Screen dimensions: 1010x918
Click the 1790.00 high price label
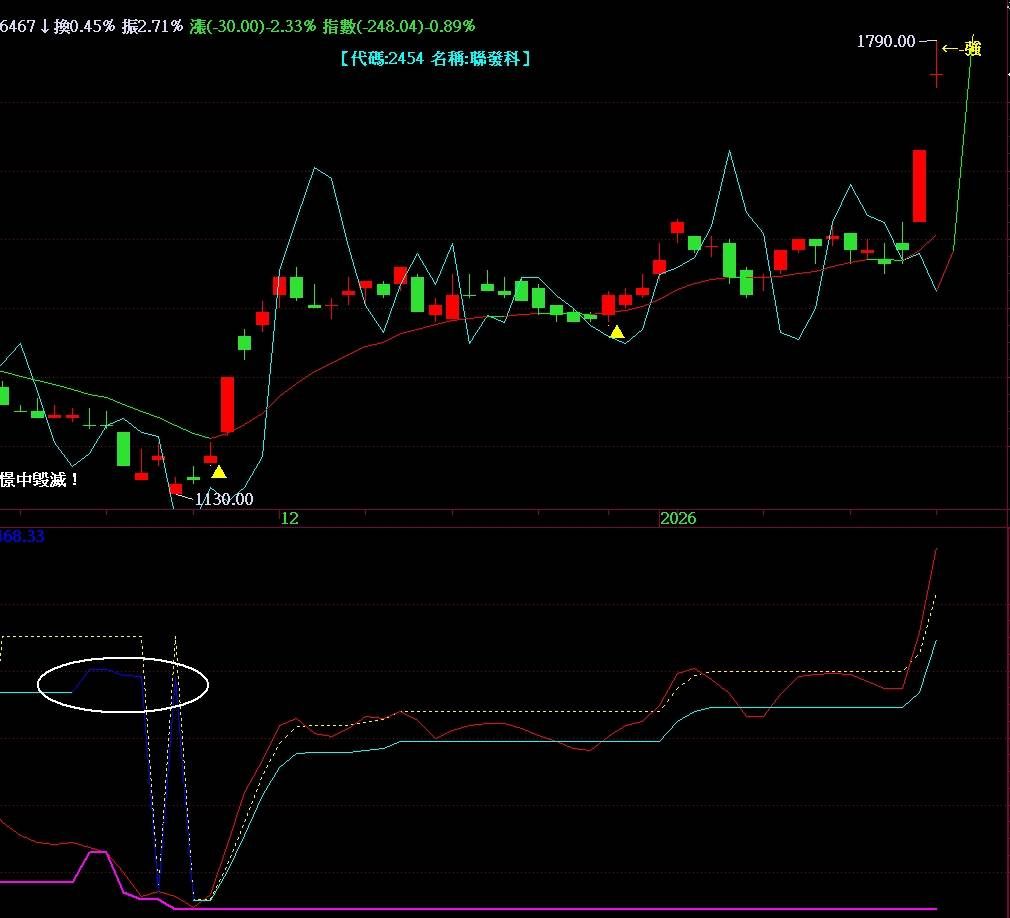[886, 41]
